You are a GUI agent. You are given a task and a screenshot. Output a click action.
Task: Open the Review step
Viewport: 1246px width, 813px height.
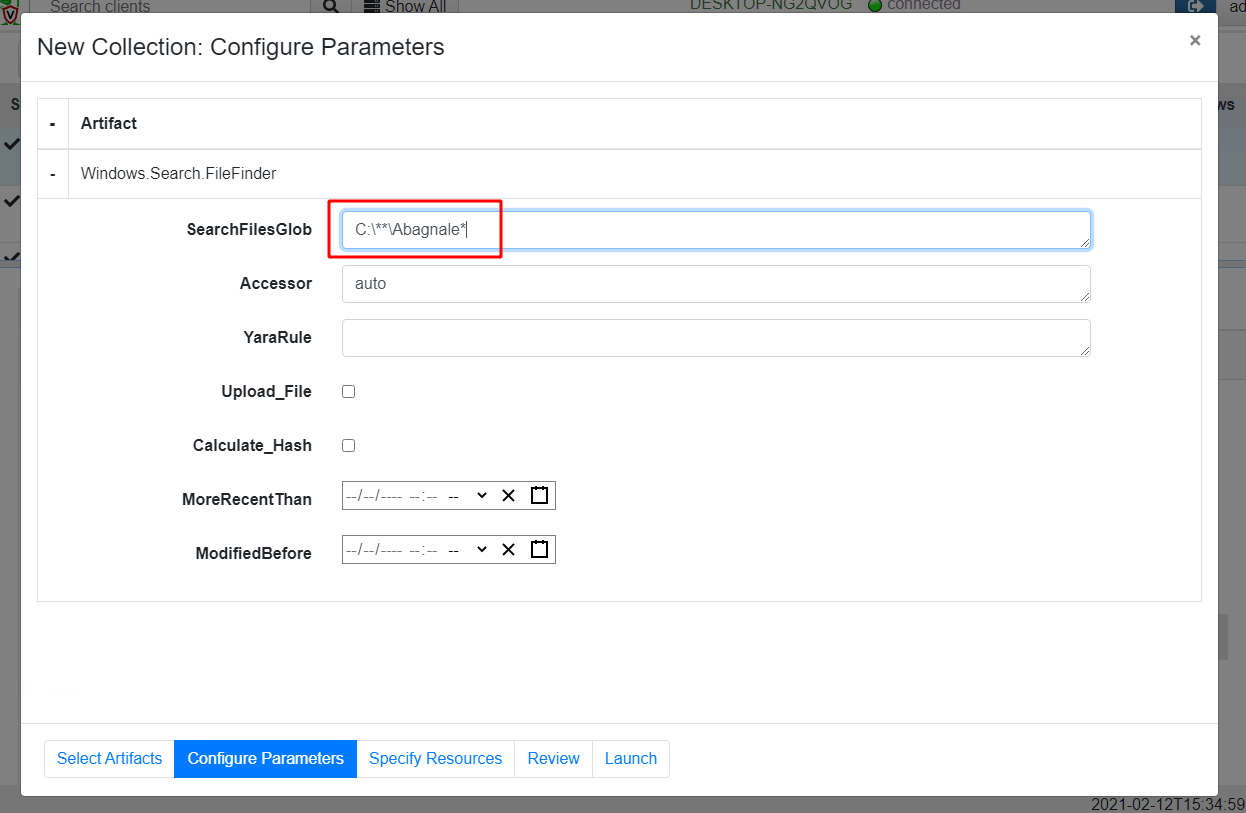pyautogui.click(x=553, y=759)
